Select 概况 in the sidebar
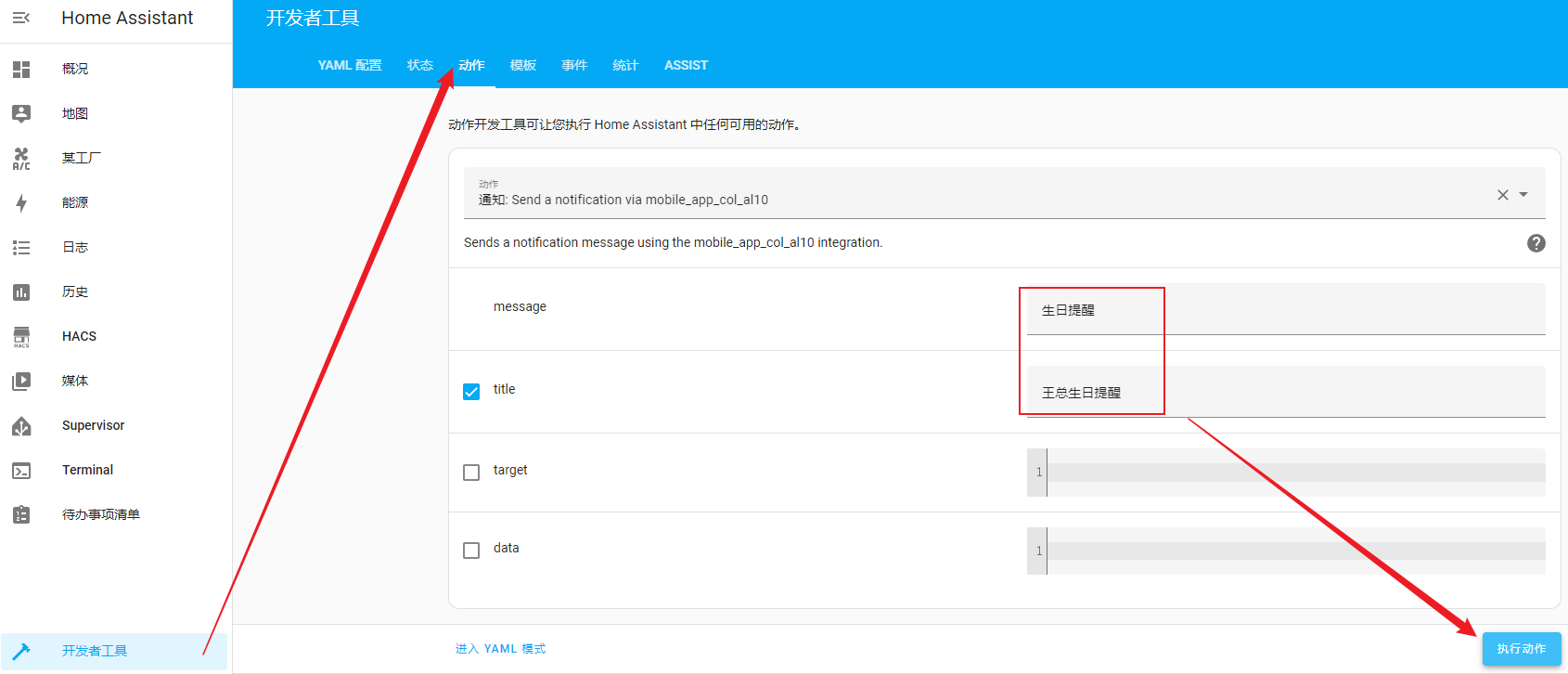 (75, 69)
